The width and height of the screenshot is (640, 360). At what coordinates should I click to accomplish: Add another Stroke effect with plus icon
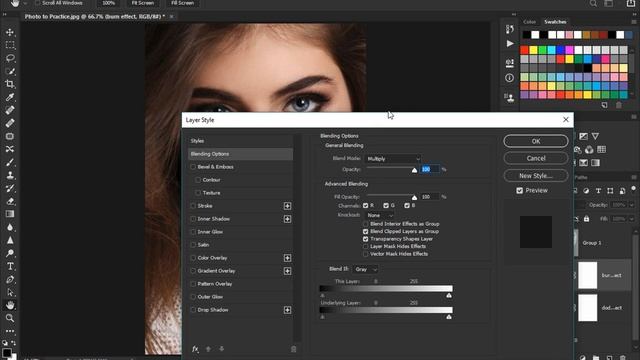click(x=287, y=206)
